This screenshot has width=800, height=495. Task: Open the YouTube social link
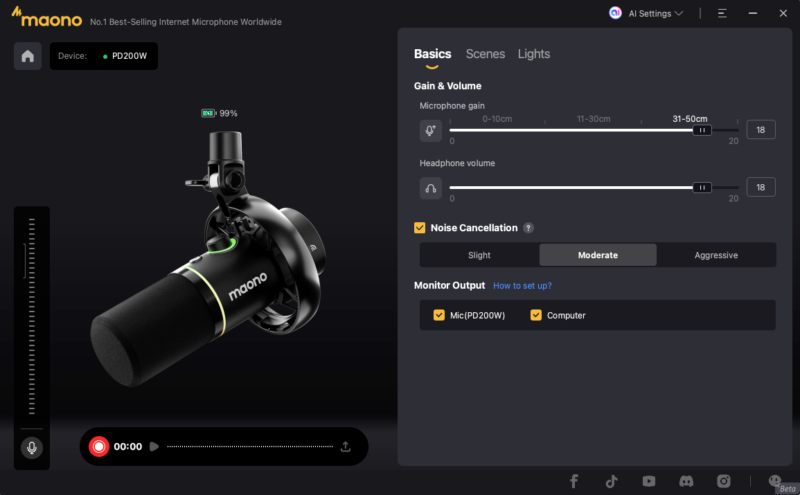tap(649, 481)
